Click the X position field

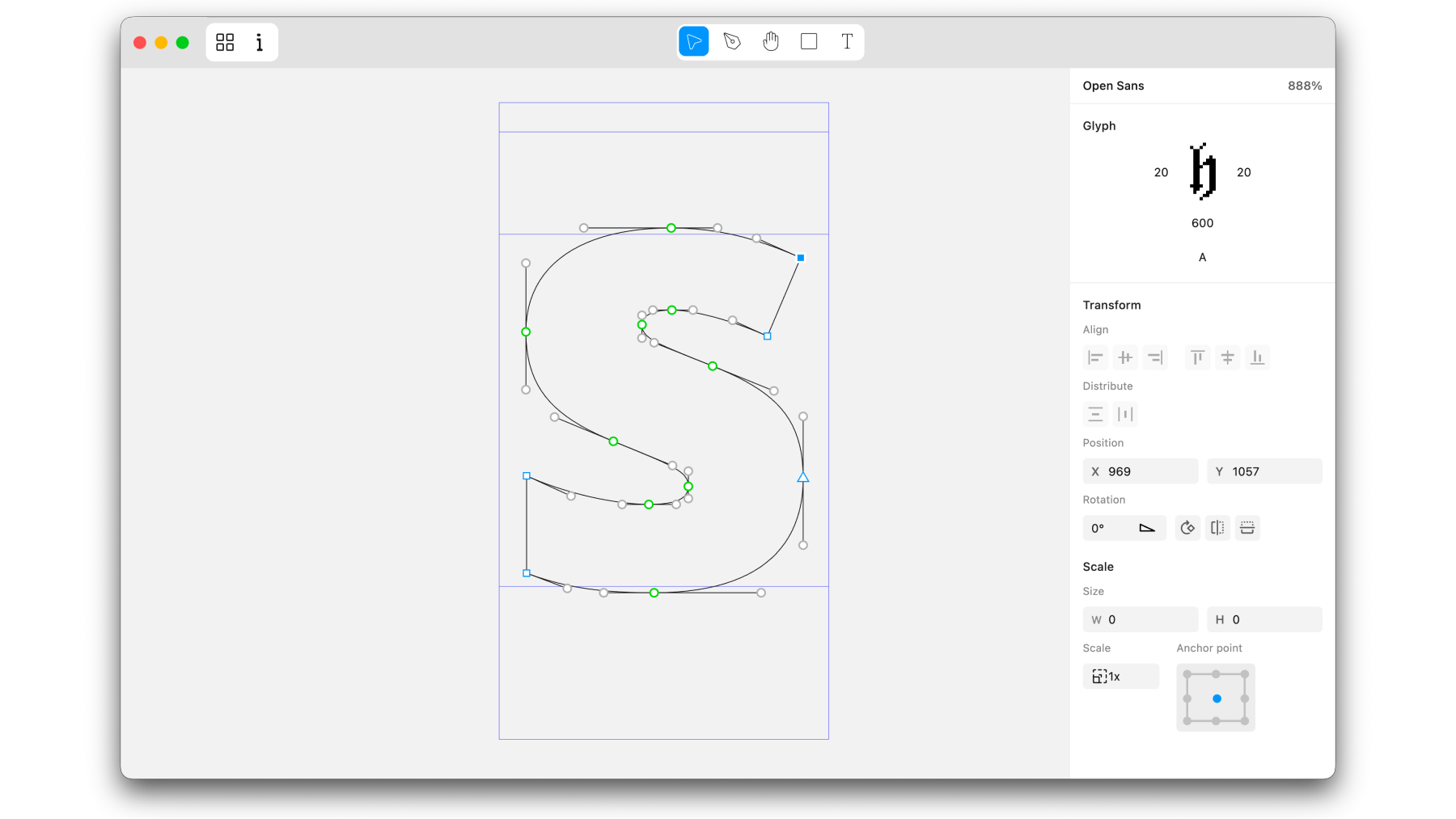click(1141, 471)
